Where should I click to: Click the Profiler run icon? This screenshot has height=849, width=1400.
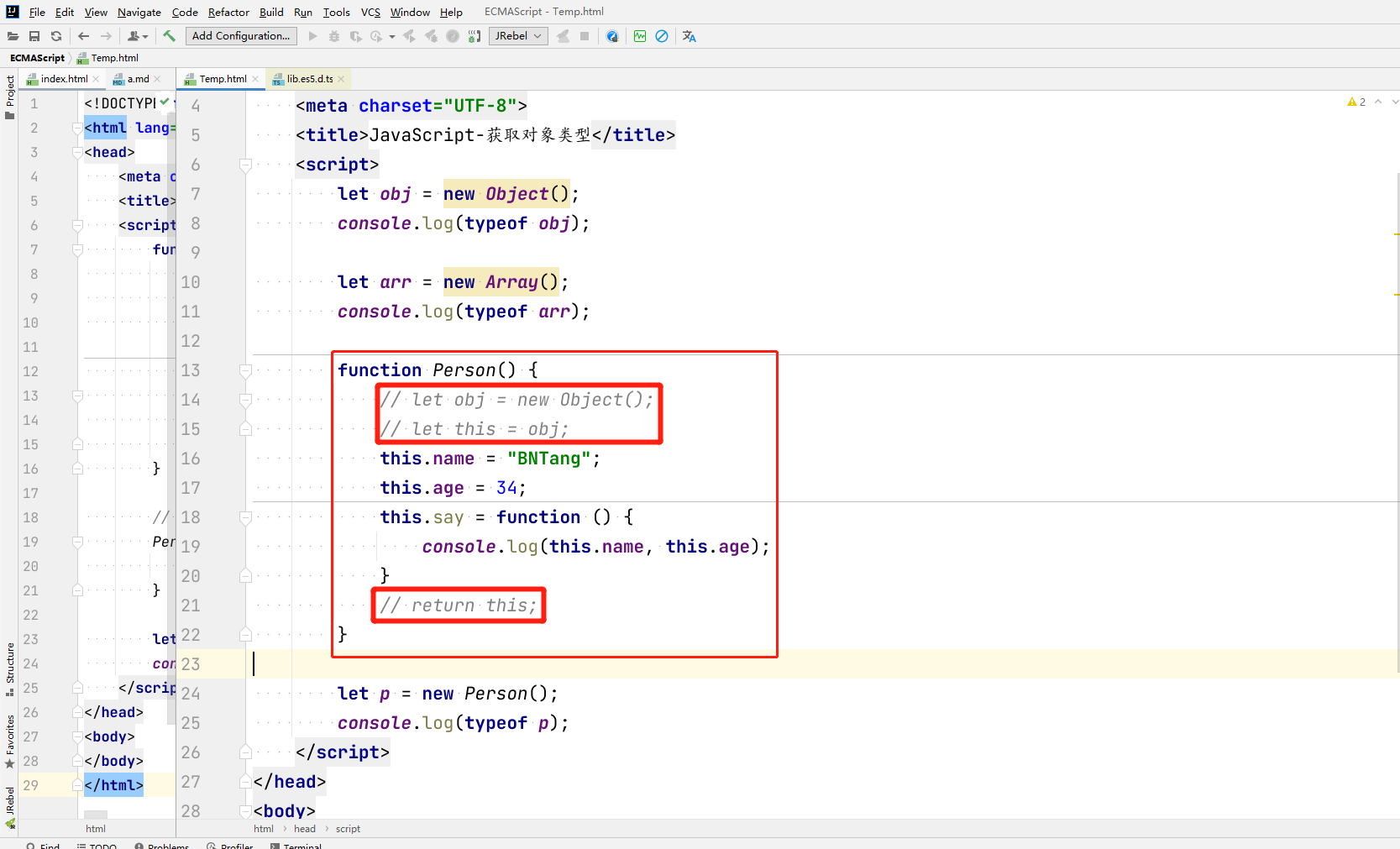click(x=376, y=36)
